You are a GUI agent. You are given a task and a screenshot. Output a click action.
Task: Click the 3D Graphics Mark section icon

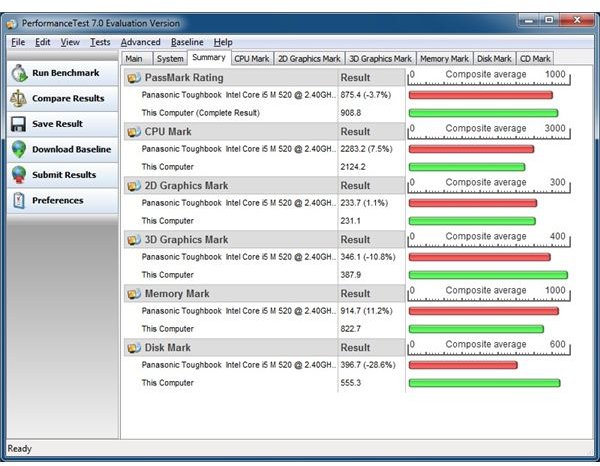(134, 240)
